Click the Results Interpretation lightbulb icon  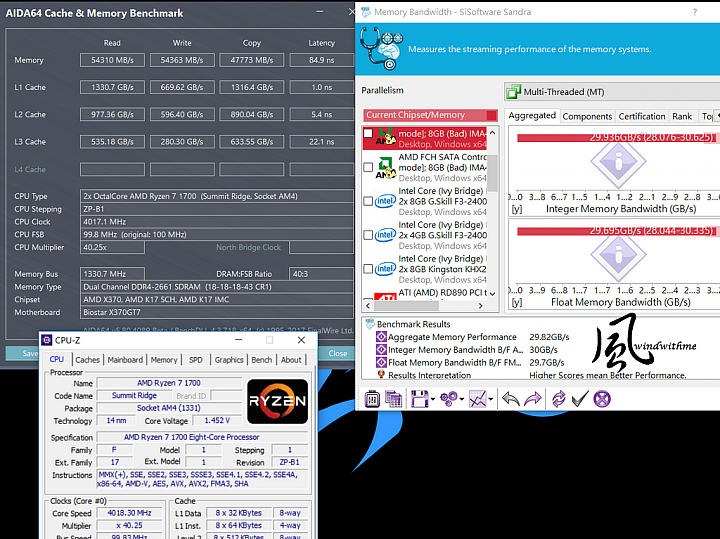pyautogui.click(x=381, y=375)
